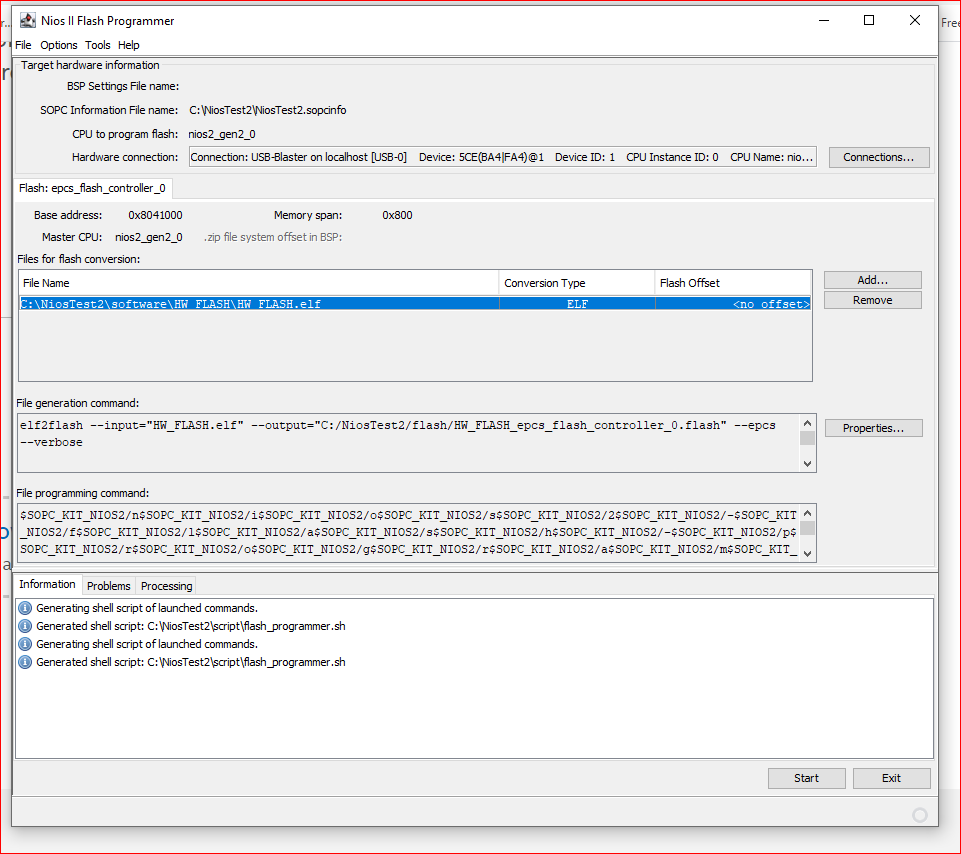The width and height of the screenshot is (961, 854).
Task: Switch to the Problems tab
Action: pos(108,586)
